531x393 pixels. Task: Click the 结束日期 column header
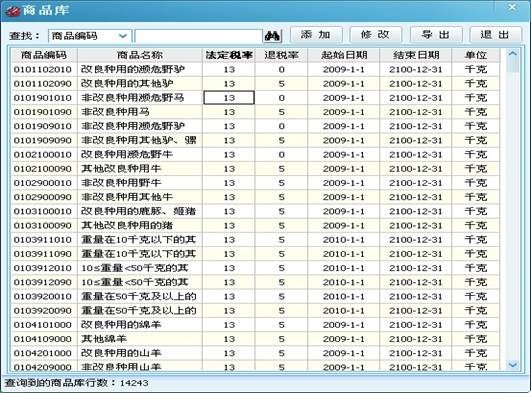point(416,55)
